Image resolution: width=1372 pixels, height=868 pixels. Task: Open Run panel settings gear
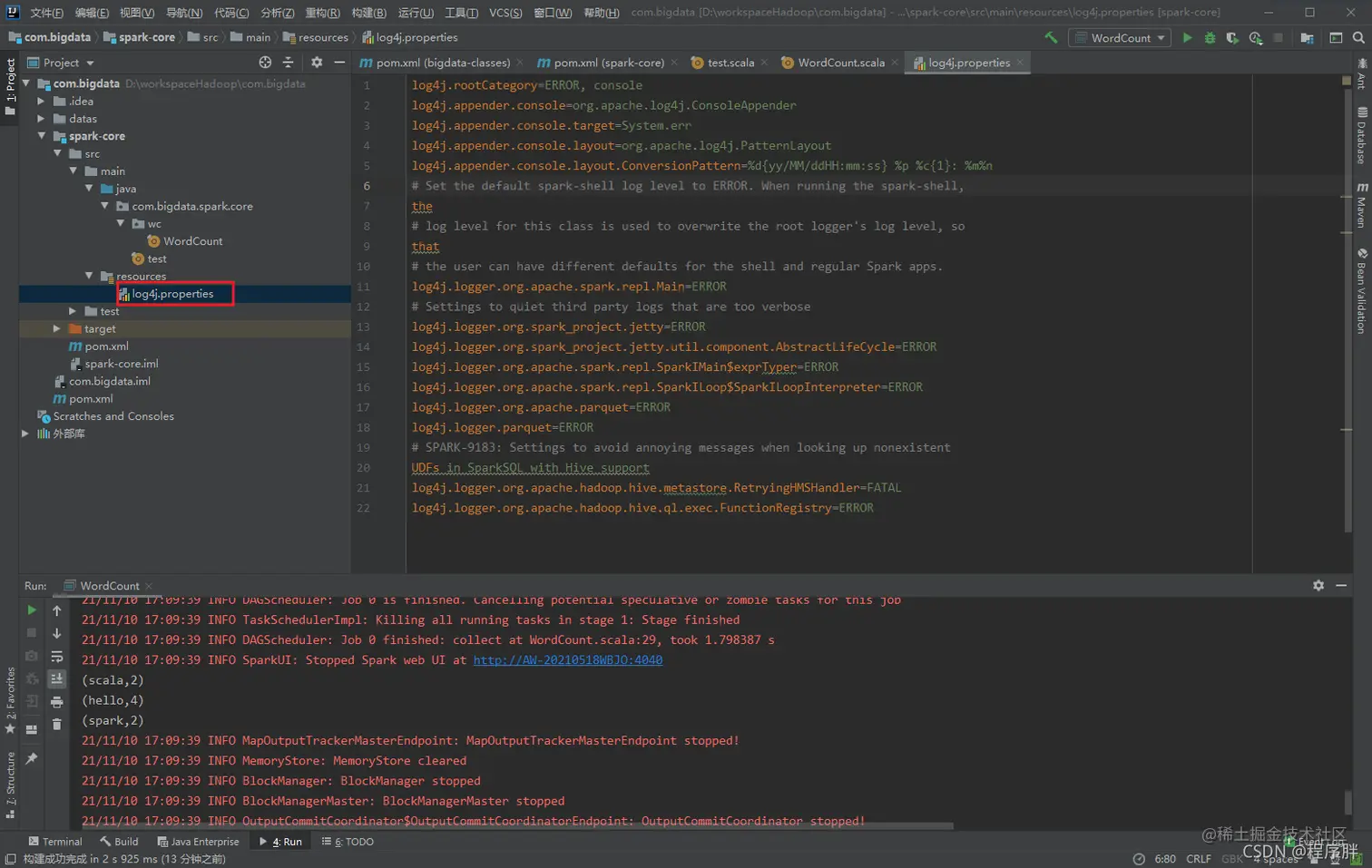tap(1318, 586)
